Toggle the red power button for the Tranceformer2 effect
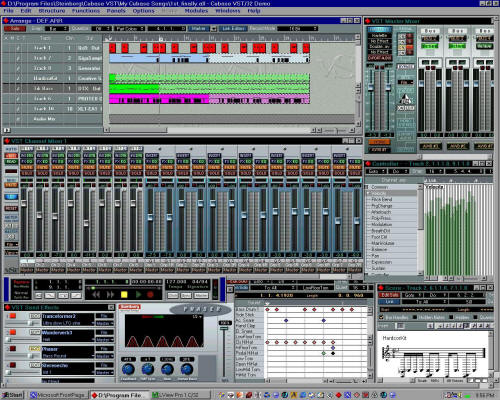Viewport: 500px width, 400px height. (13, 316)
